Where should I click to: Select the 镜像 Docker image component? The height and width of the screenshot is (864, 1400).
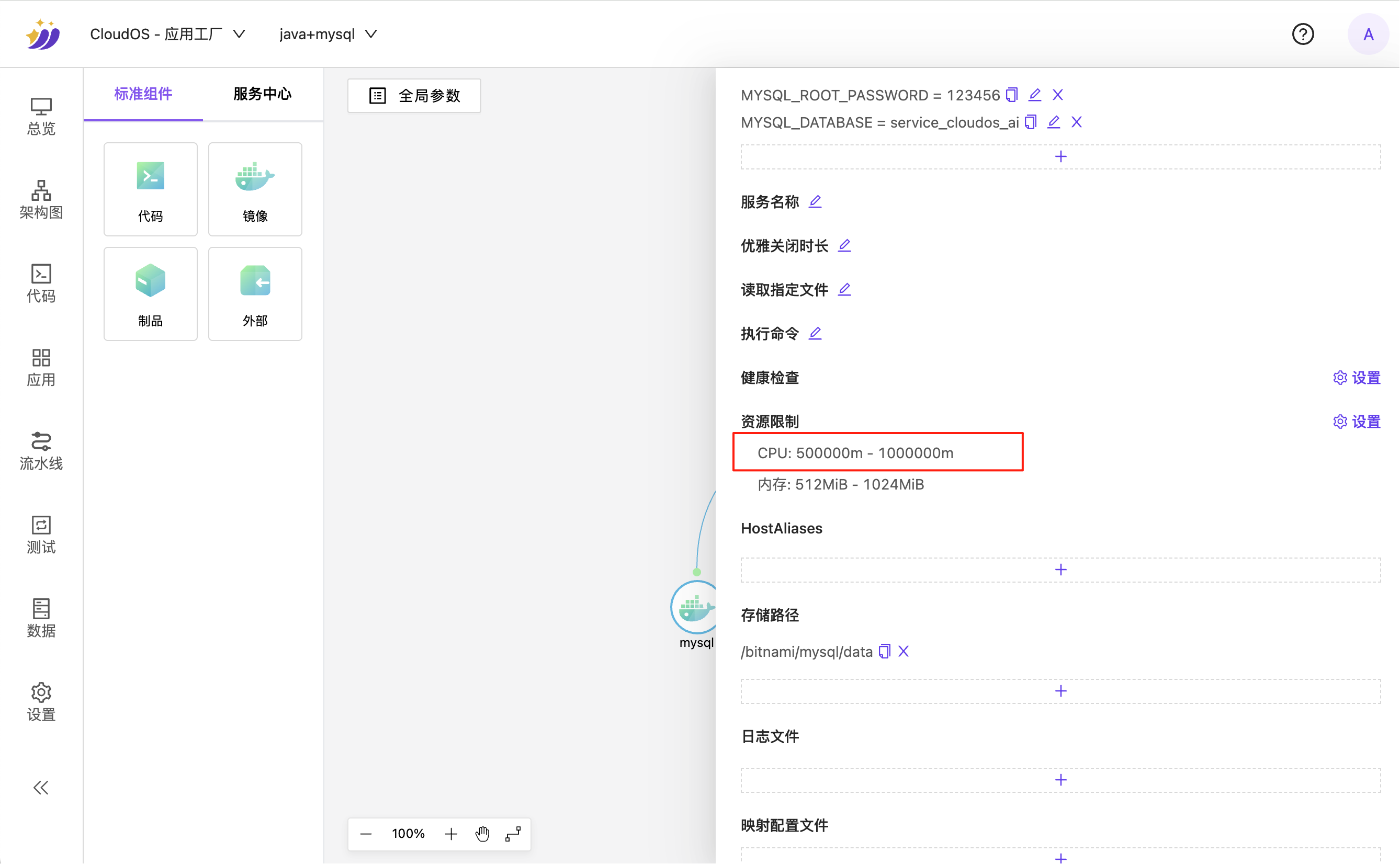(255, 189)
